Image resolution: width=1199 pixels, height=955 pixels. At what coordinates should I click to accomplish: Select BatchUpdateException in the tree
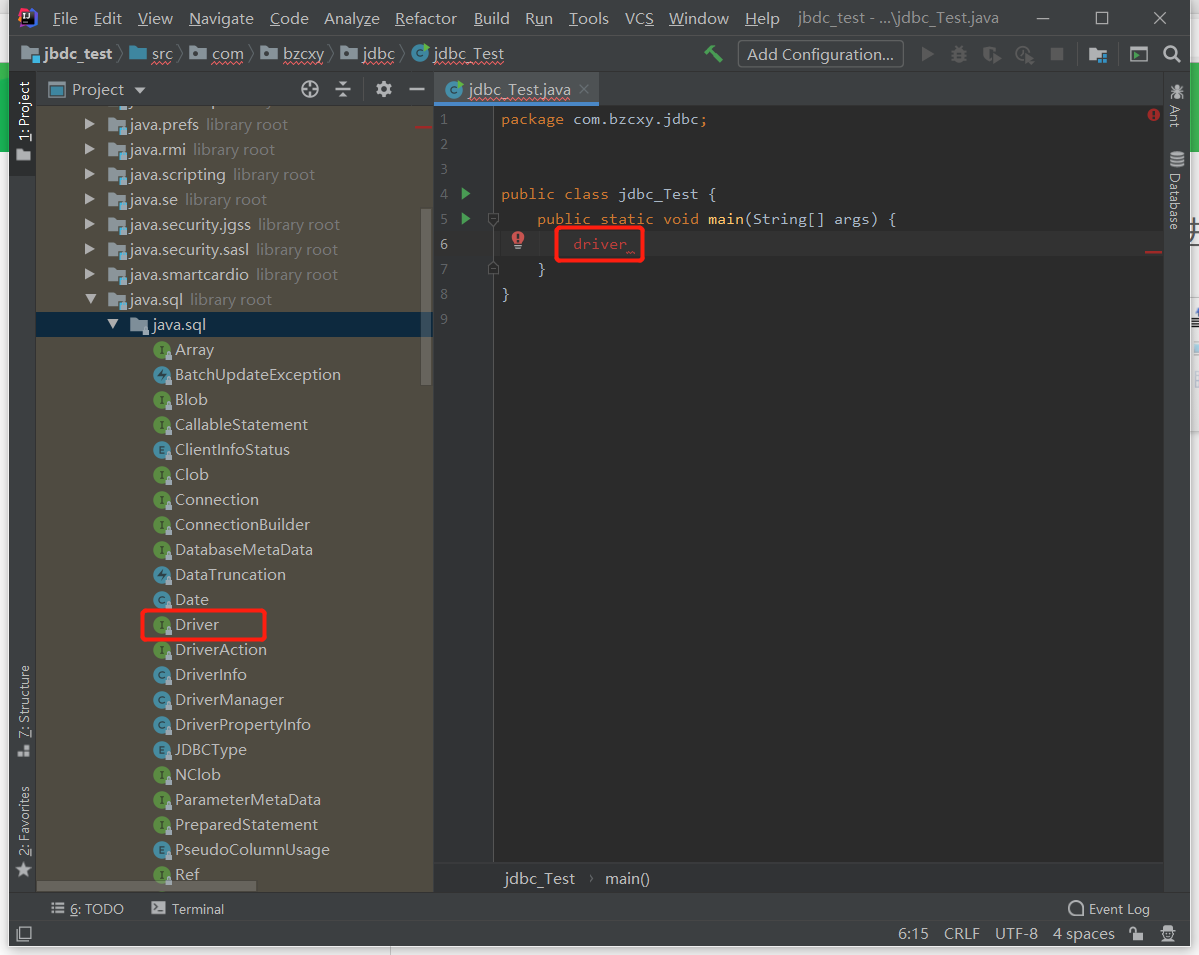pos(247,375)
